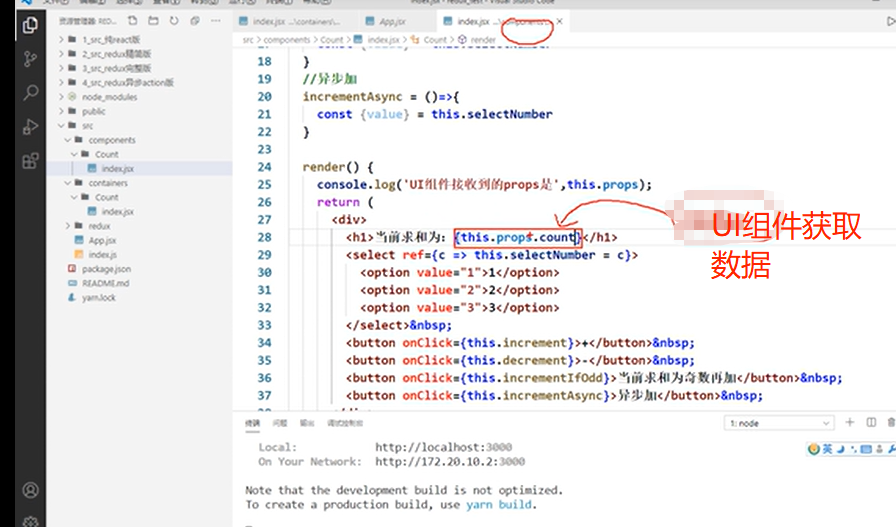Open the Accounts menu icon
This screenshot has height=527, width=896.
[x=30, y=490]
